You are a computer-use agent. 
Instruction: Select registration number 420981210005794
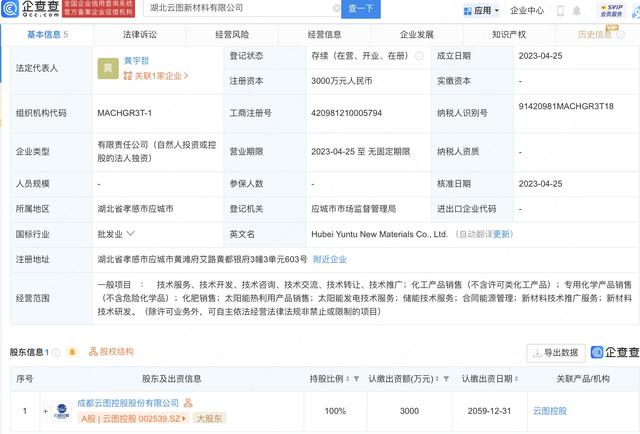[346, 113]
